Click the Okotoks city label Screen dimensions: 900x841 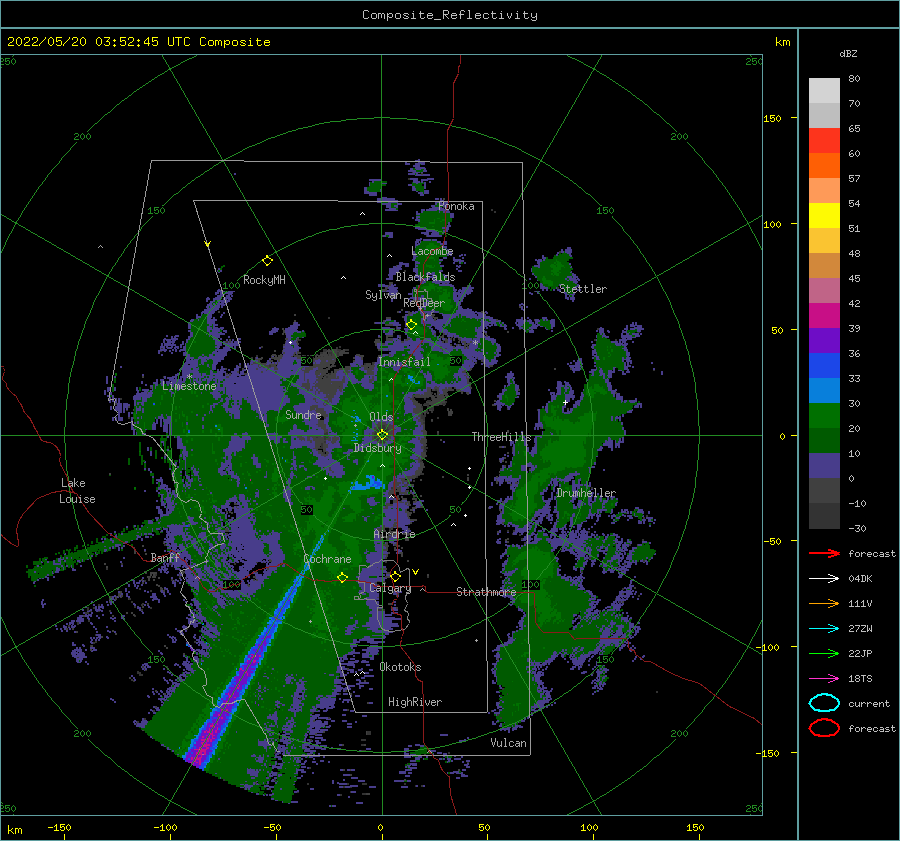click(x=400, y=667)
